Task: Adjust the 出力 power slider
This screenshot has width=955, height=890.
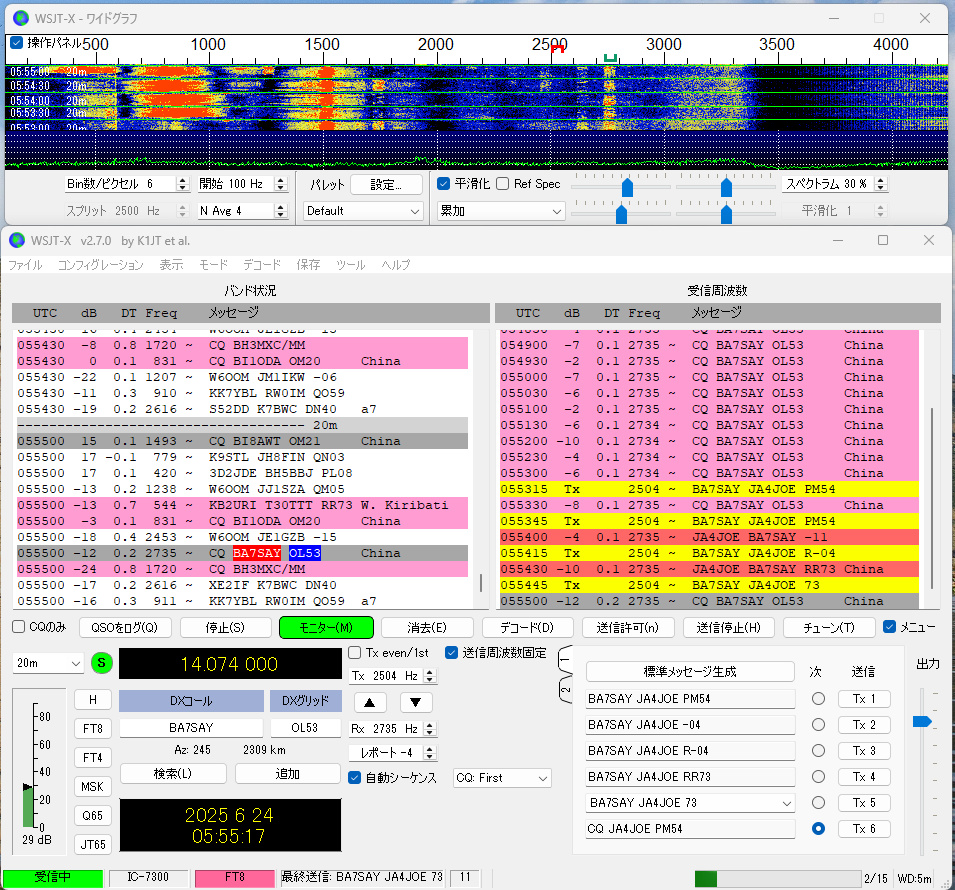Action: (x=922, y=721)
